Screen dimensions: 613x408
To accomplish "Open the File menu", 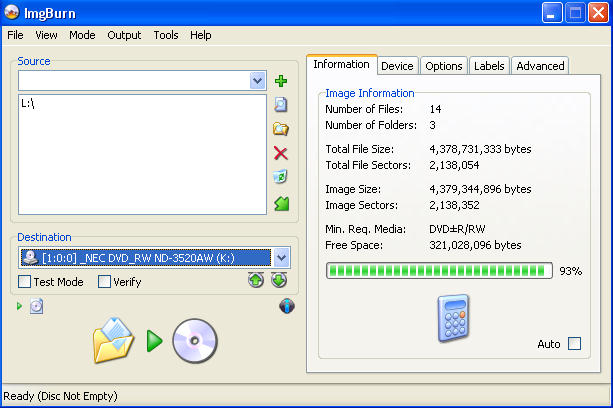I will tap(15, 35).
